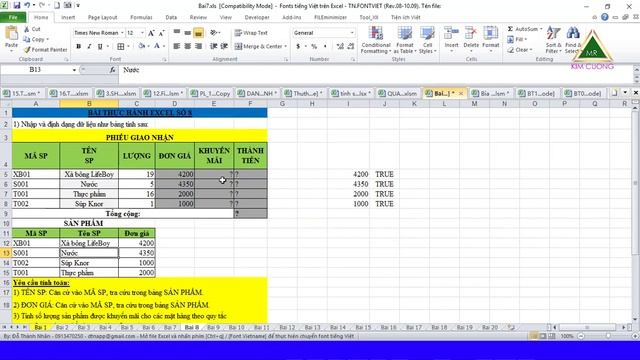Switch to the Data ribbon tab
Image resolution: width=640 pixels, height=360 pixels.
[171, 18]
